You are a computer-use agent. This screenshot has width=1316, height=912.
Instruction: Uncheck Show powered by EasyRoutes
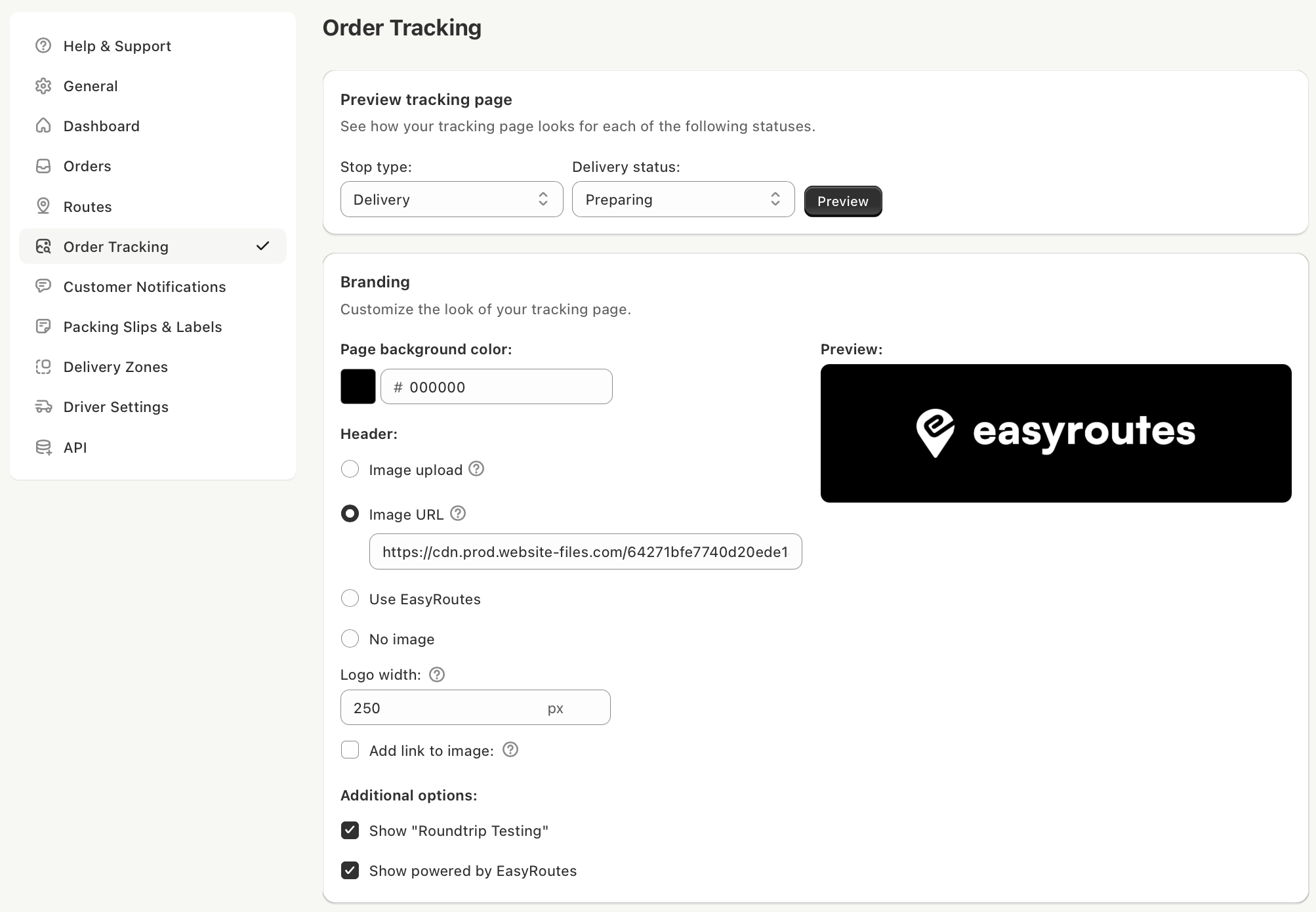tap(350, 871)
